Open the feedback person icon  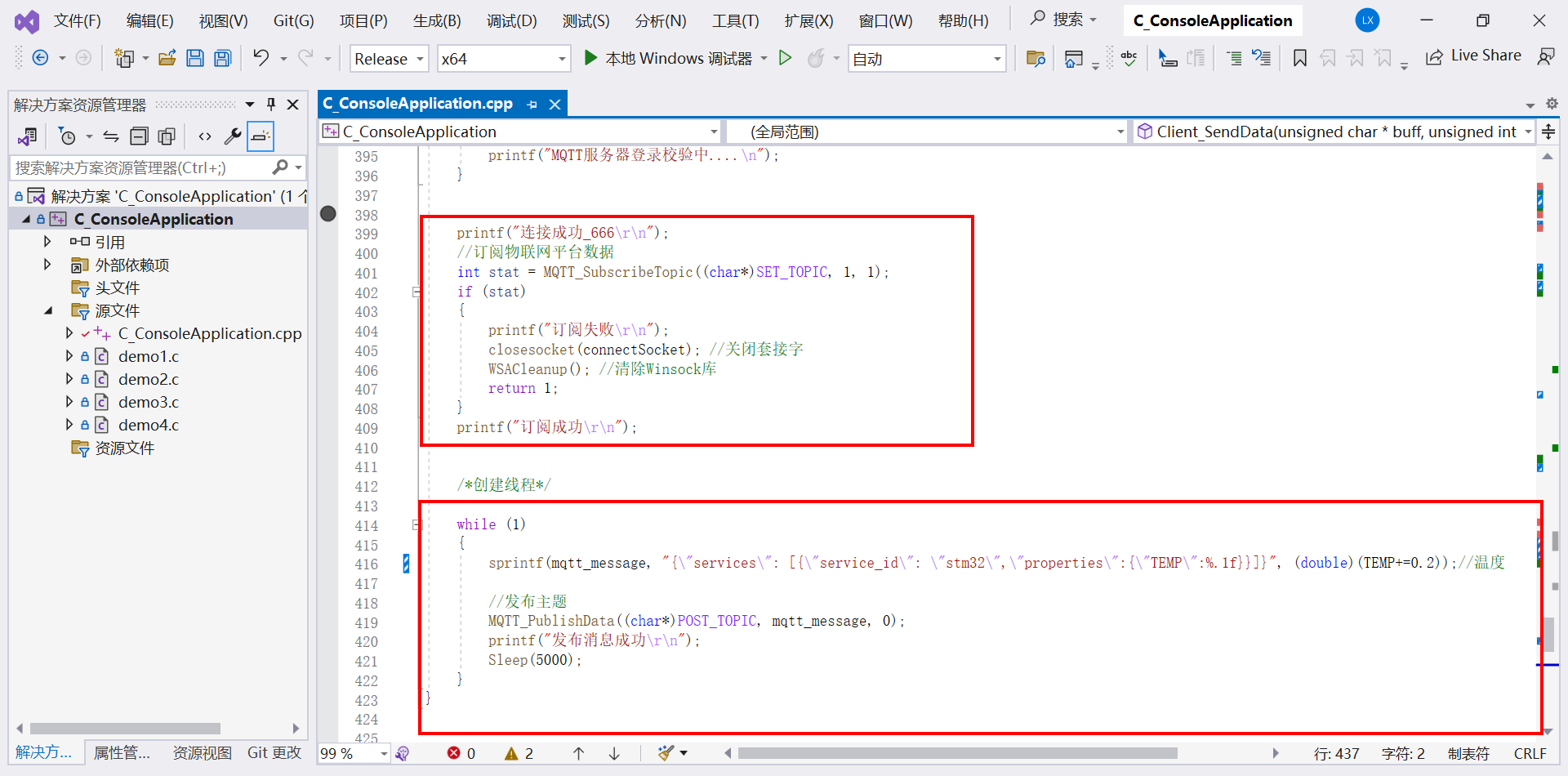1546,56
